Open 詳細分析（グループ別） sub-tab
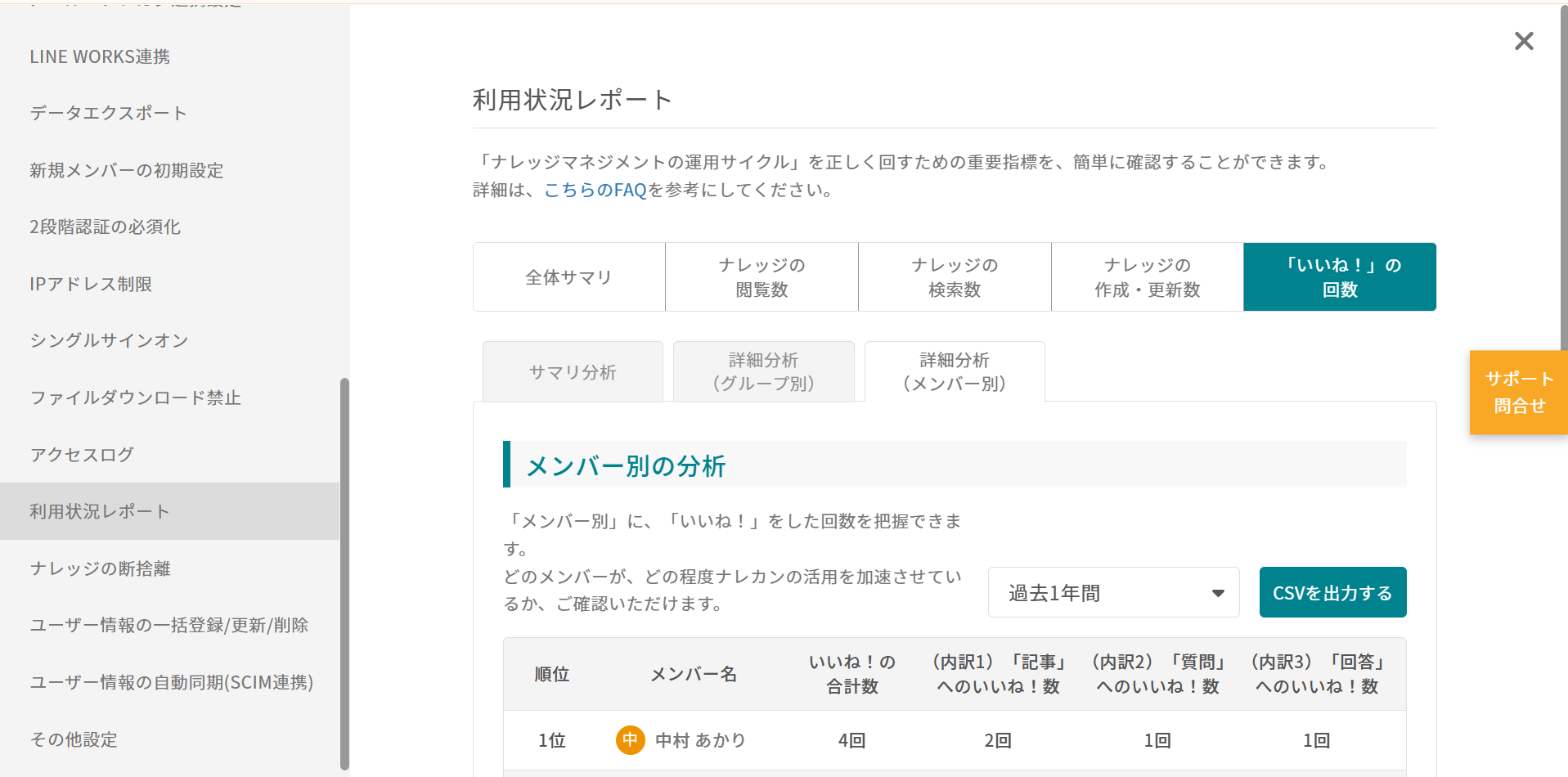The height and width of the screenshot is (777, 1568). (x=763, y=372)
